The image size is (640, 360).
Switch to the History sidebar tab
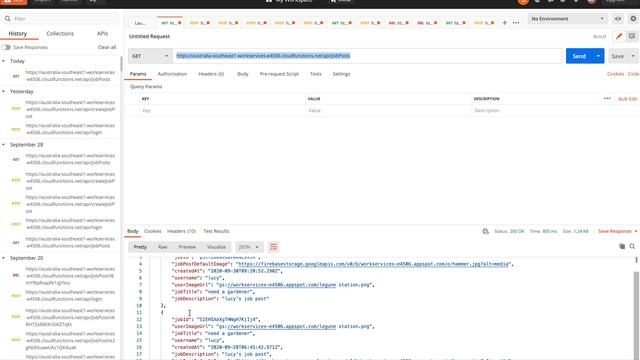click(x=18, y=33)
